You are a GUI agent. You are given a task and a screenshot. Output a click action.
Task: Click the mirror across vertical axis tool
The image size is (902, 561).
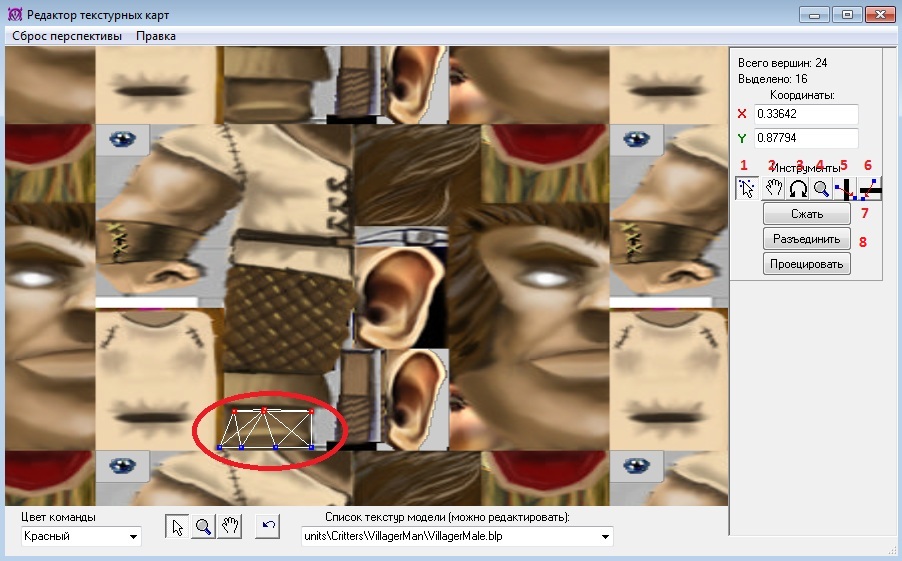click(845, 188)
